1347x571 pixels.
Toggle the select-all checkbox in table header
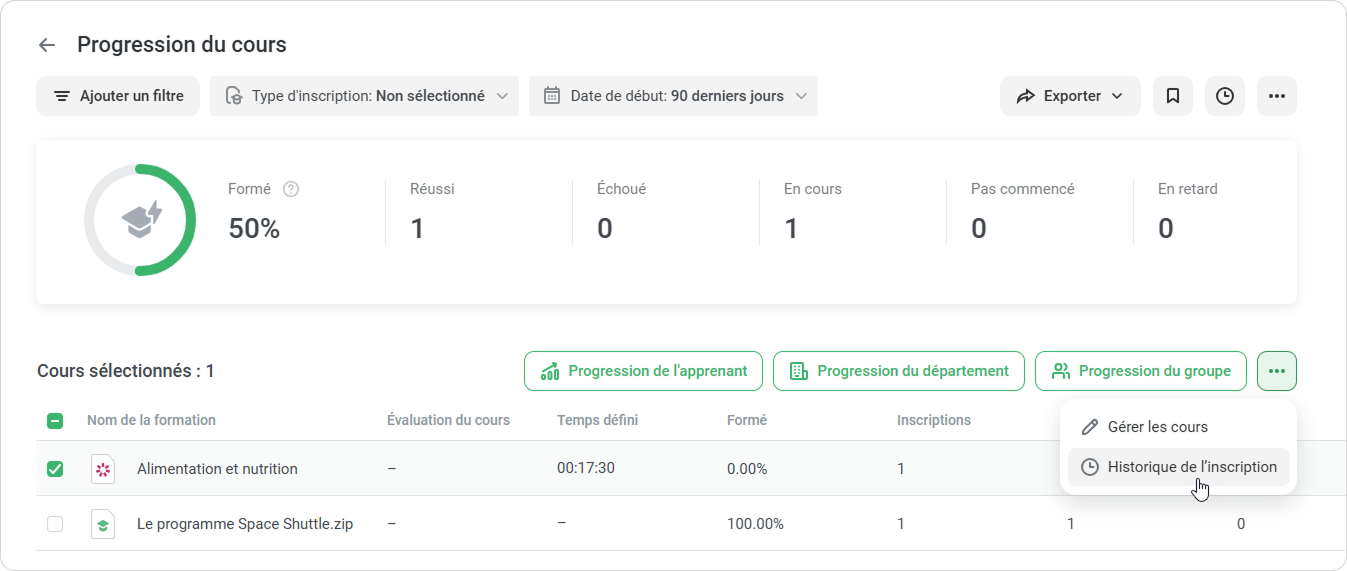[x=55, y=421]
